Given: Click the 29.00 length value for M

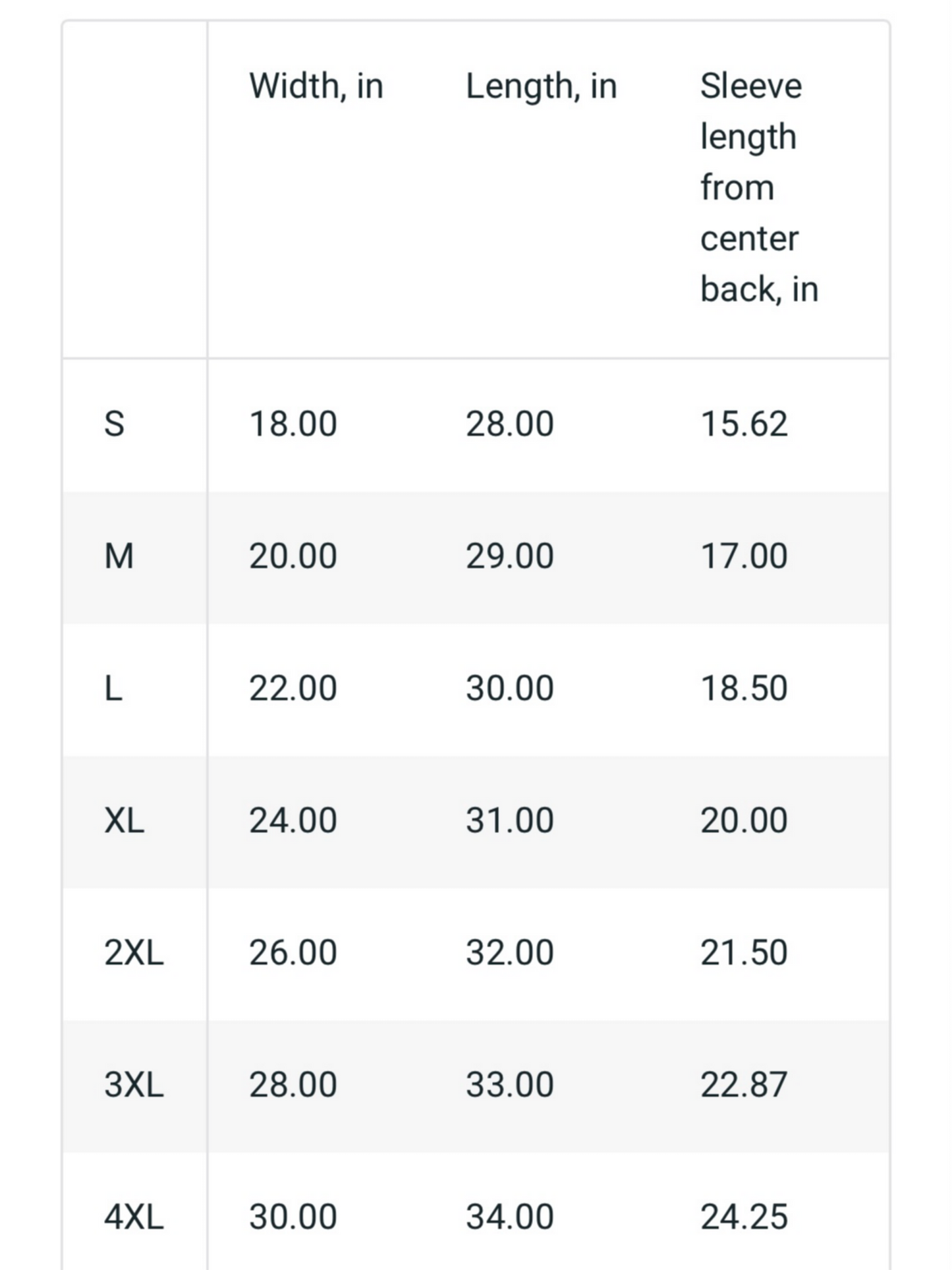Looking at the screenshot, I should pyautogui.click(x=509, y=556).
